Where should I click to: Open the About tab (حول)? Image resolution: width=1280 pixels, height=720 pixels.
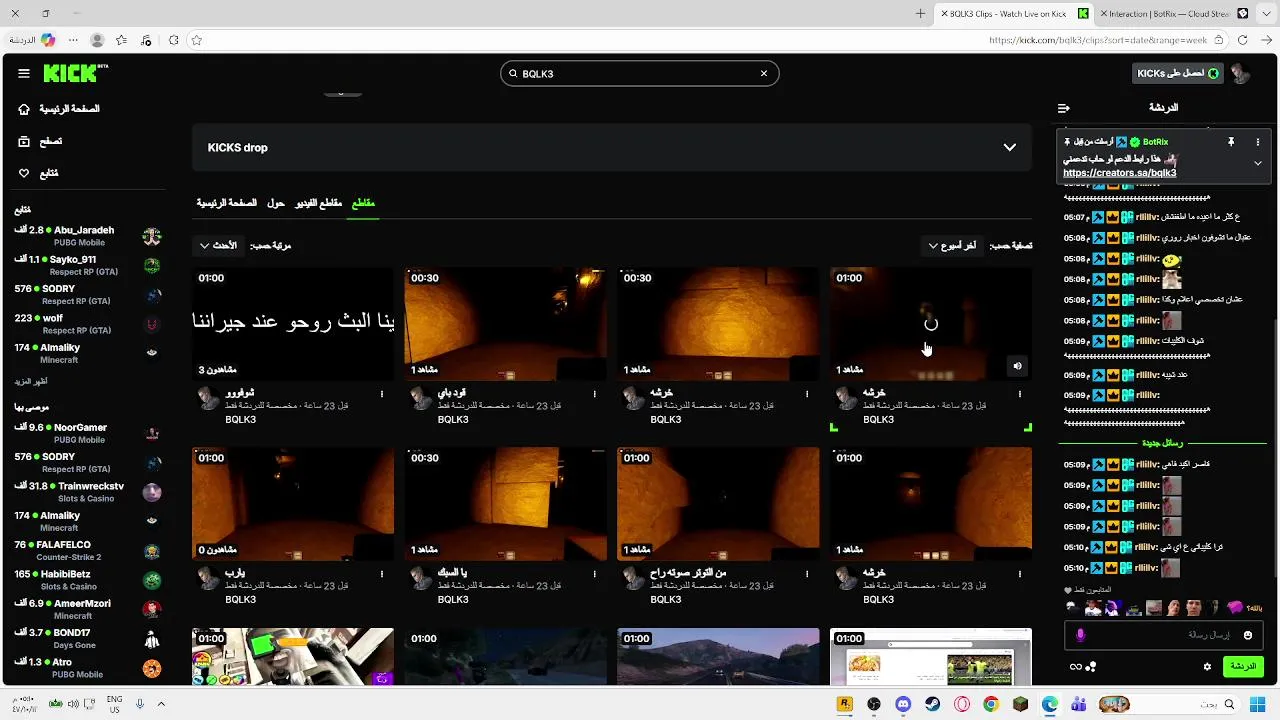tap(276, 203)
